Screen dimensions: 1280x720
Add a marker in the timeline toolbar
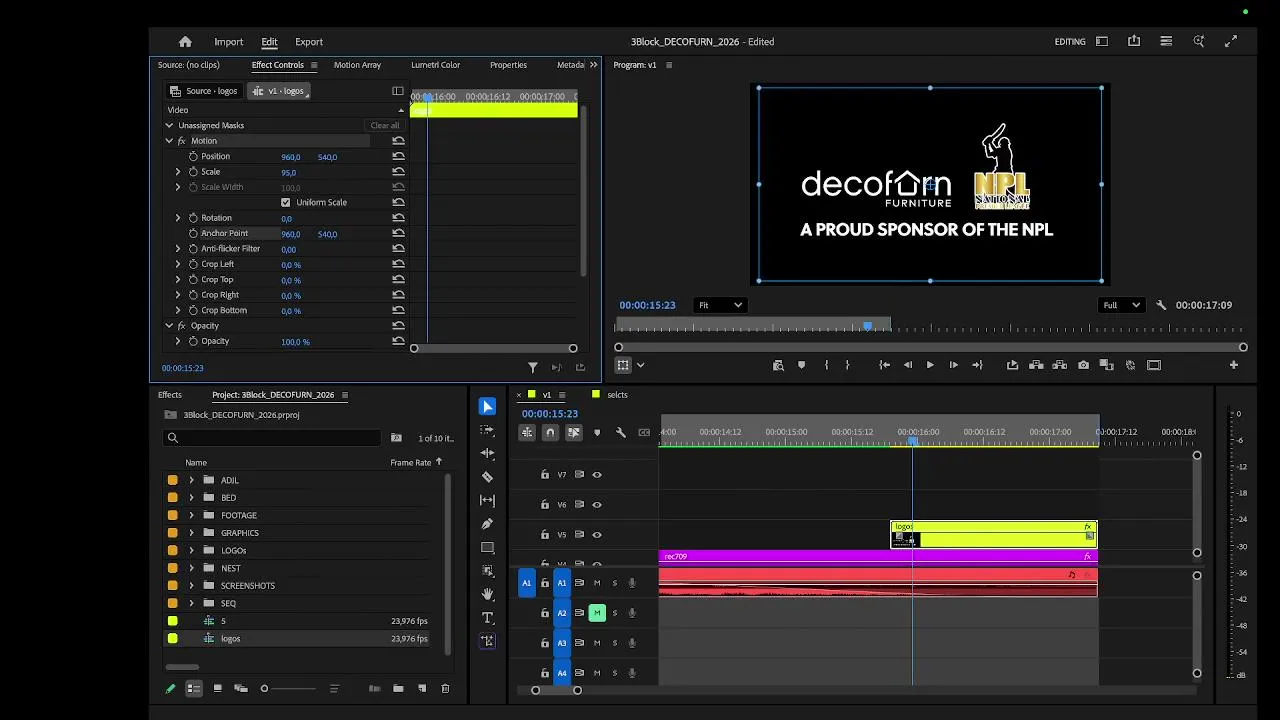point(597,432)
